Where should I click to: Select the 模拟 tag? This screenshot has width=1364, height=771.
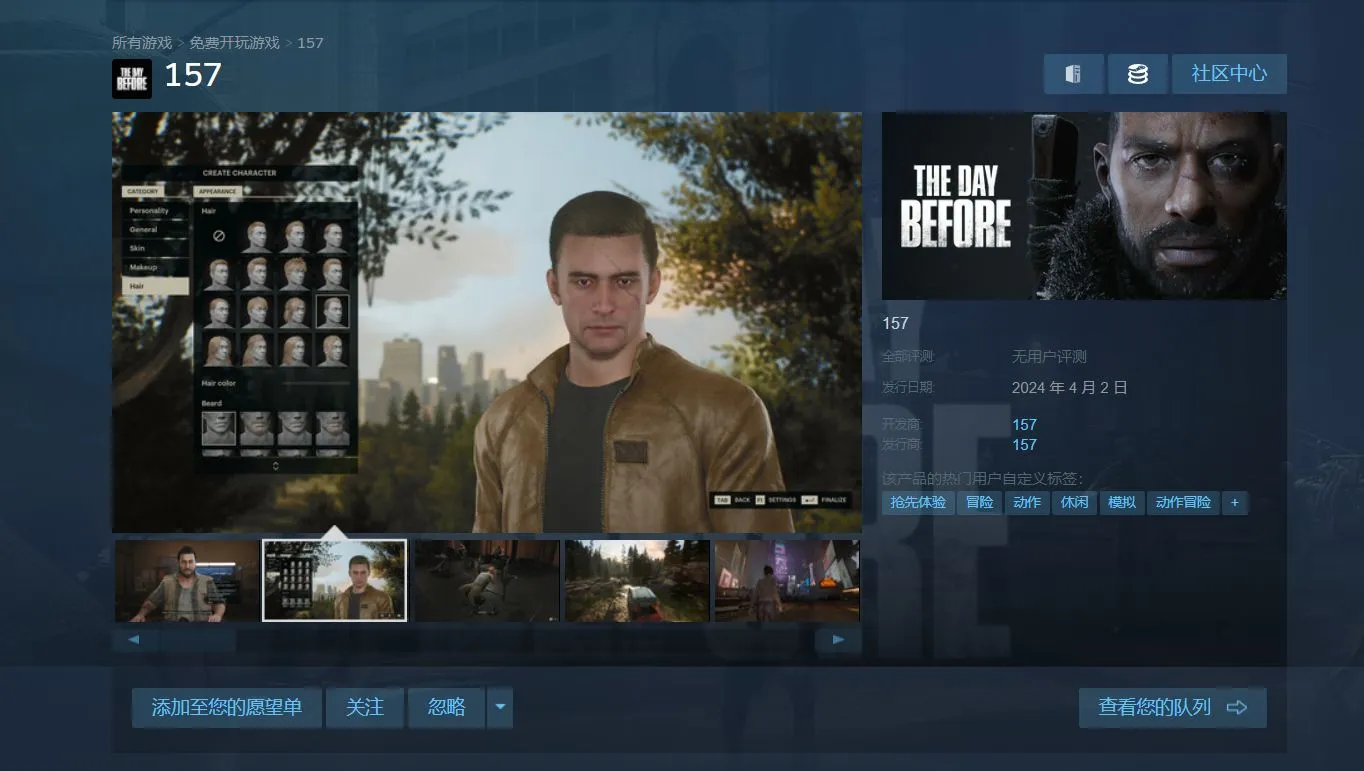click(1122, 502)
